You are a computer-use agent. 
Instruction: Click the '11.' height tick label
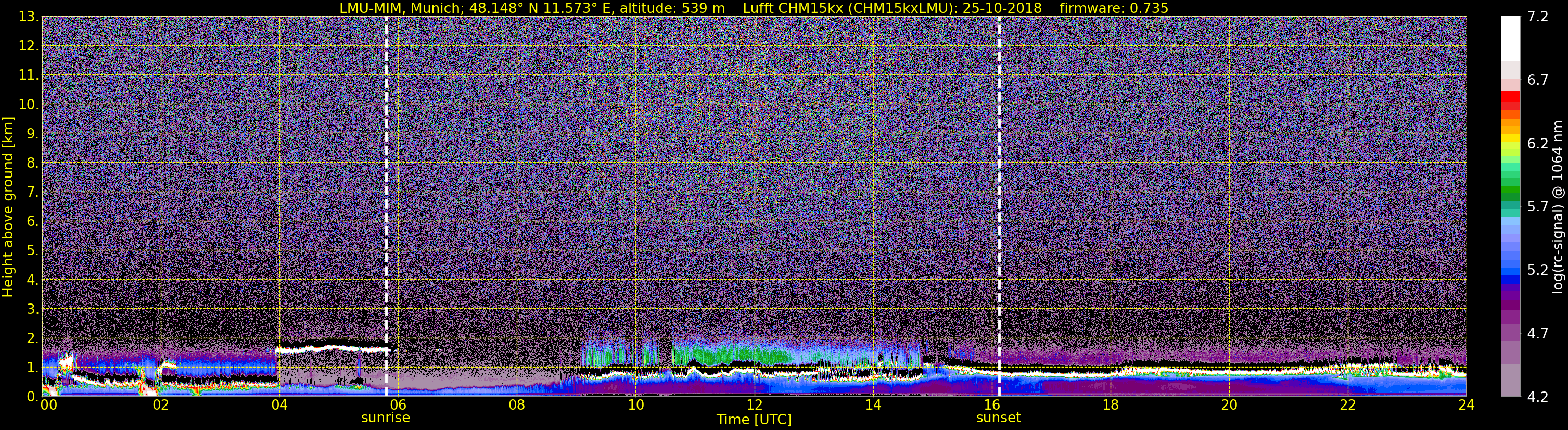pyautogui.click(x=29, y=75)
